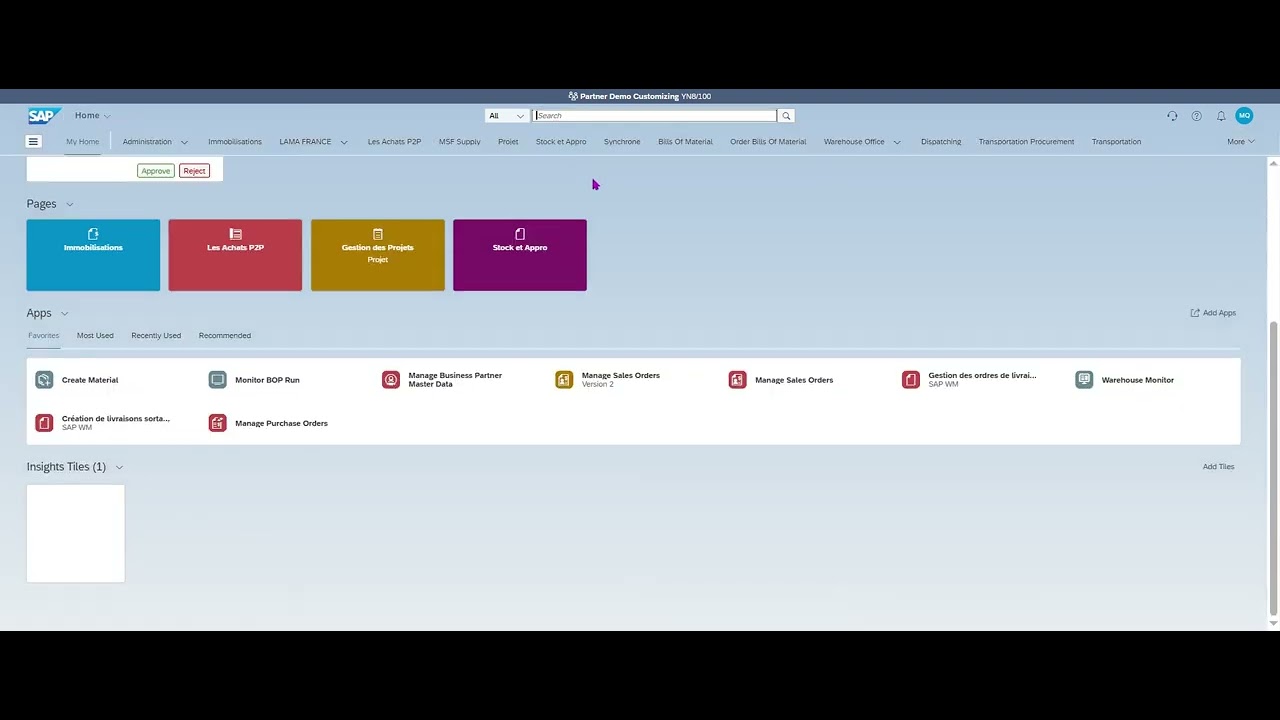Open Création de livraisons sortantes icon
This screenshot has height=720, width=1280.
tap(44, 423)
